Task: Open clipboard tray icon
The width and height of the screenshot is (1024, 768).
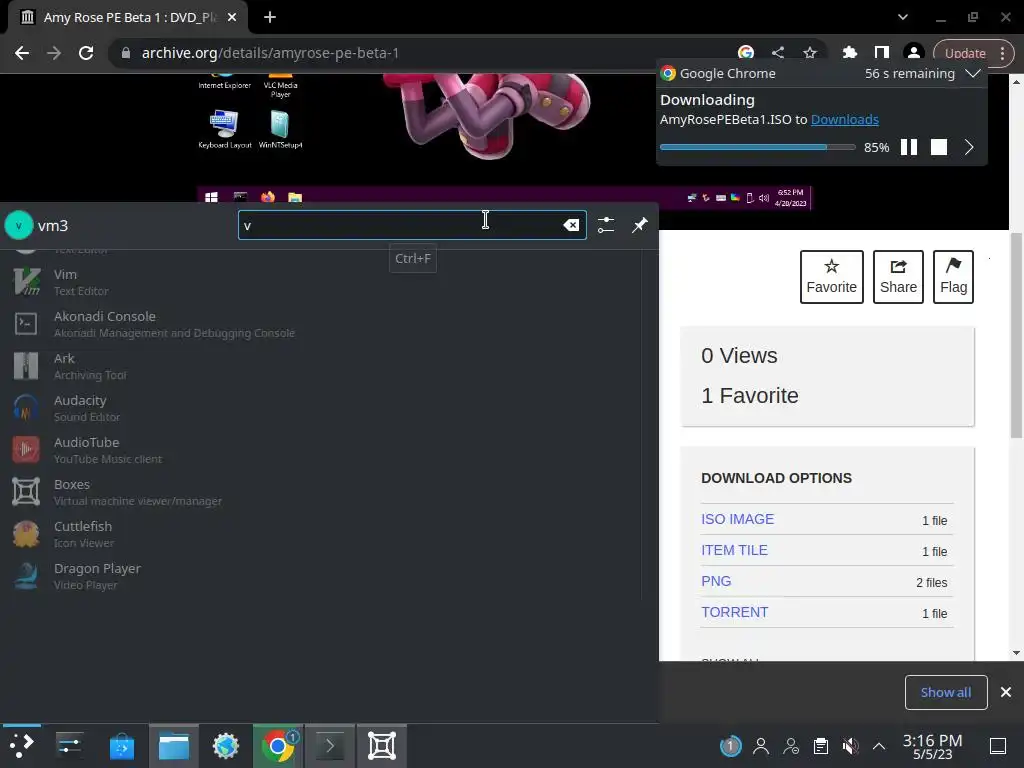Action: (821, 746)
